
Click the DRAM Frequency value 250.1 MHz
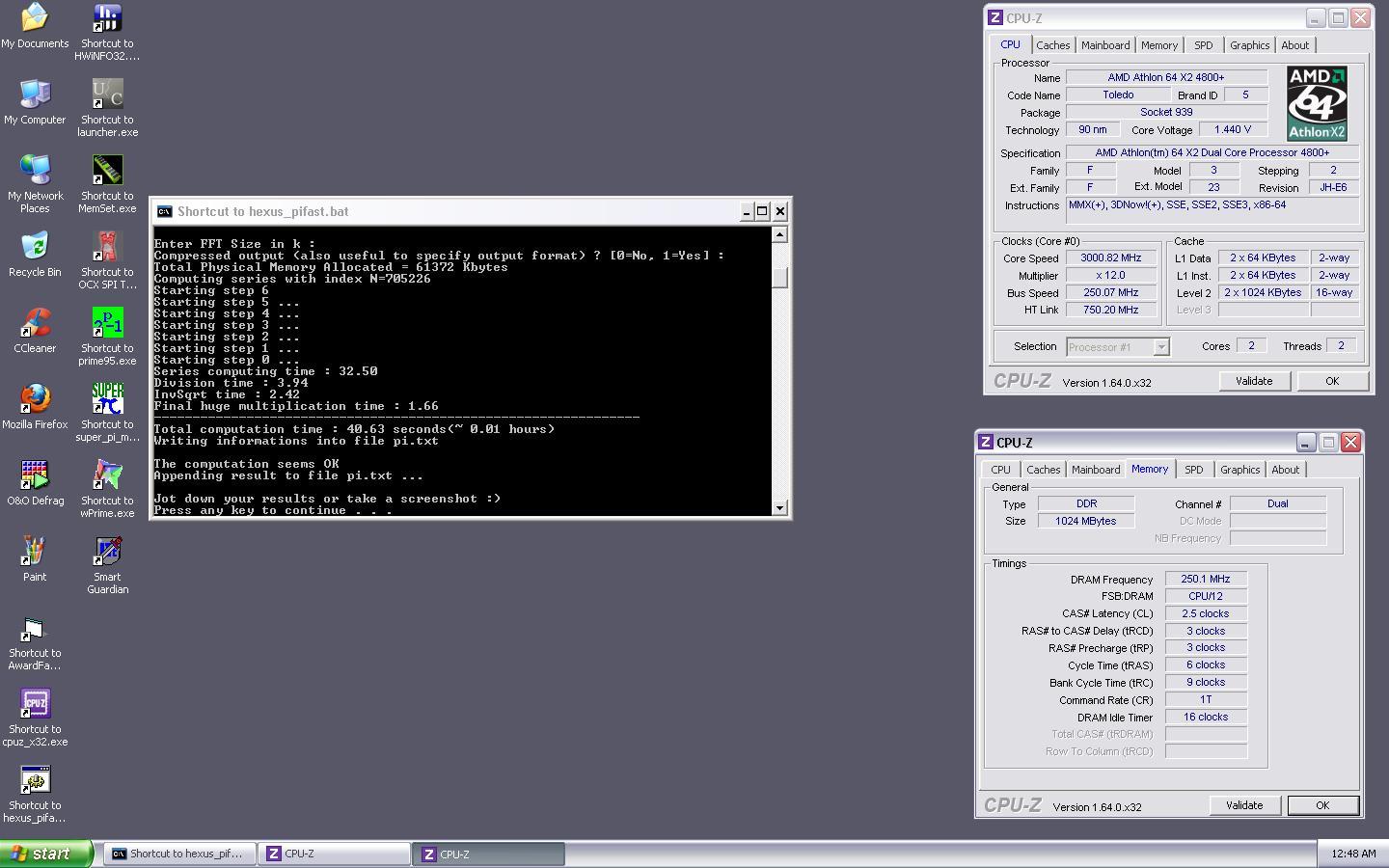point(1206,579)
